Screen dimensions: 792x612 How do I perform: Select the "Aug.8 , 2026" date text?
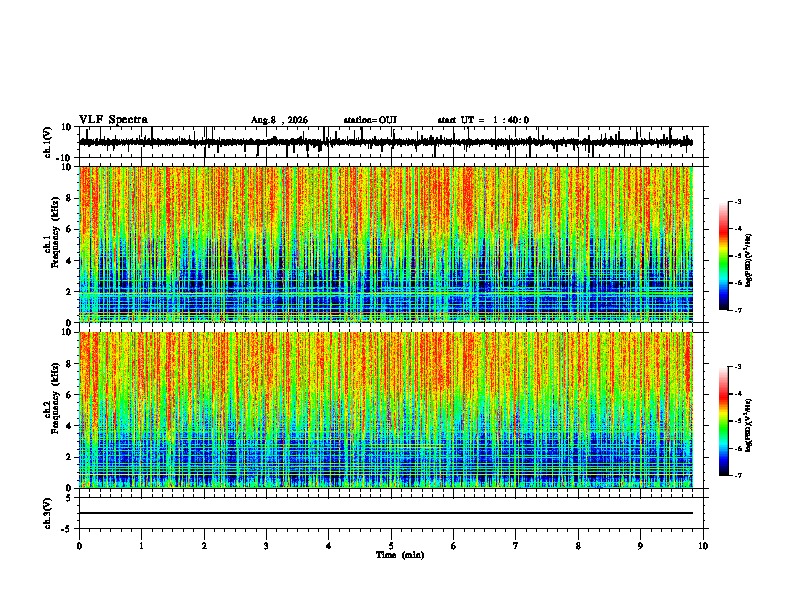coord(279,120)
